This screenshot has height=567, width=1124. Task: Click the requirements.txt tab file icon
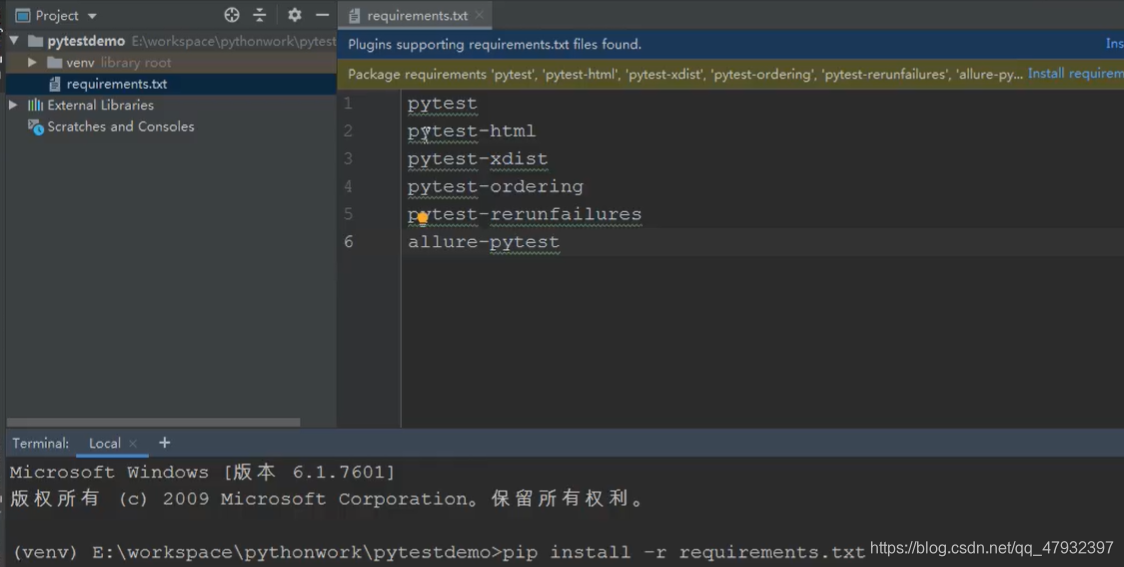point(354,16)
